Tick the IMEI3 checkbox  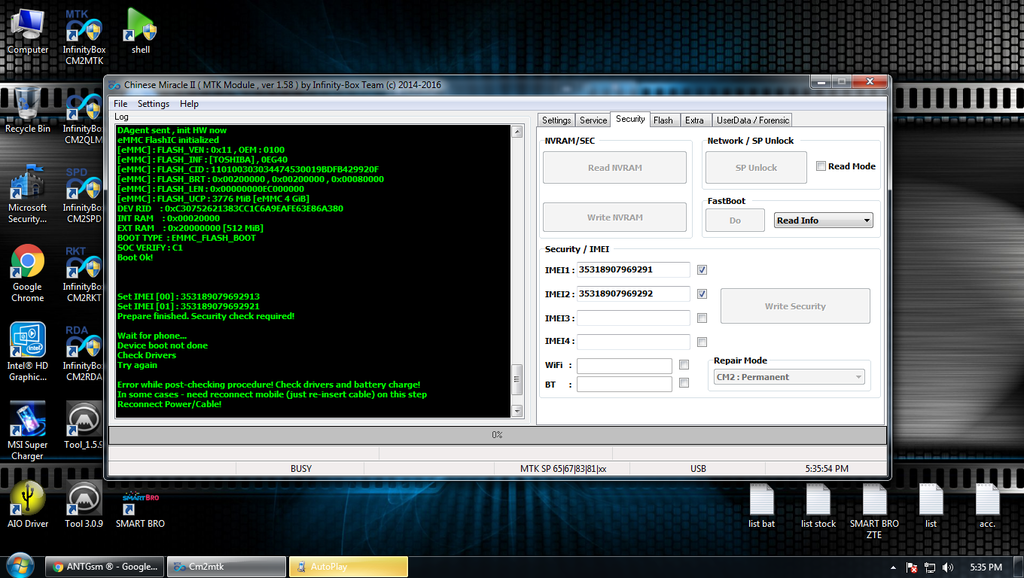(702, 318)
